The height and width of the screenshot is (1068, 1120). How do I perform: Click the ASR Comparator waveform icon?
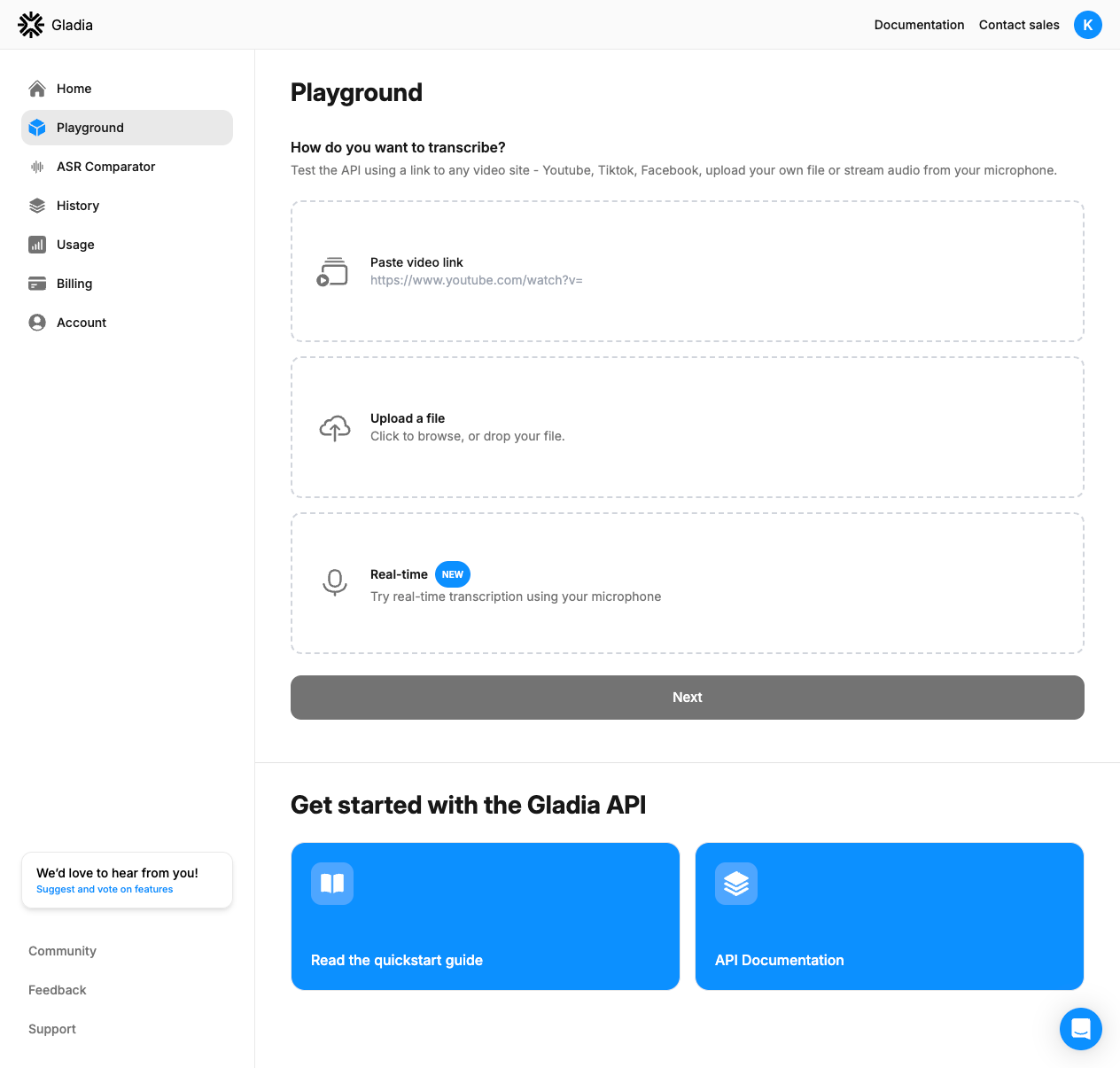37,167
